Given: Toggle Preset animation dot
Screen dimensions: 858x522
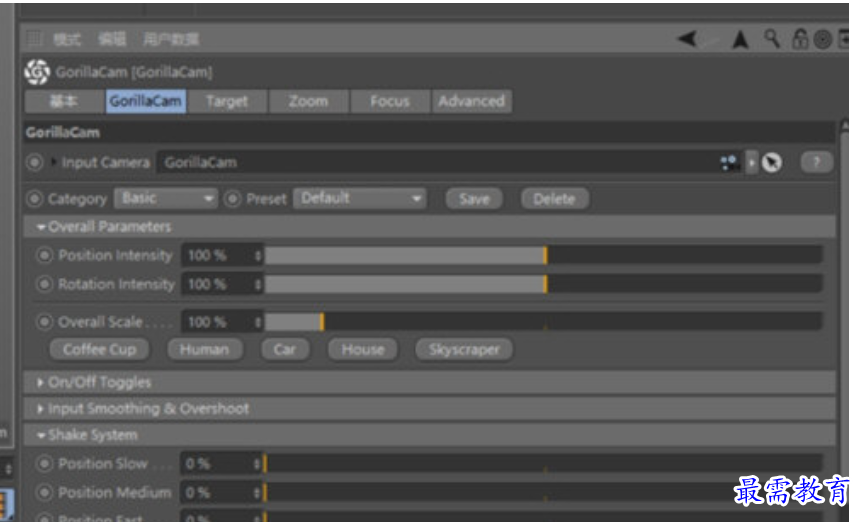Looking at the screenshot, I should pyautogui.click(x=233, y=199).
